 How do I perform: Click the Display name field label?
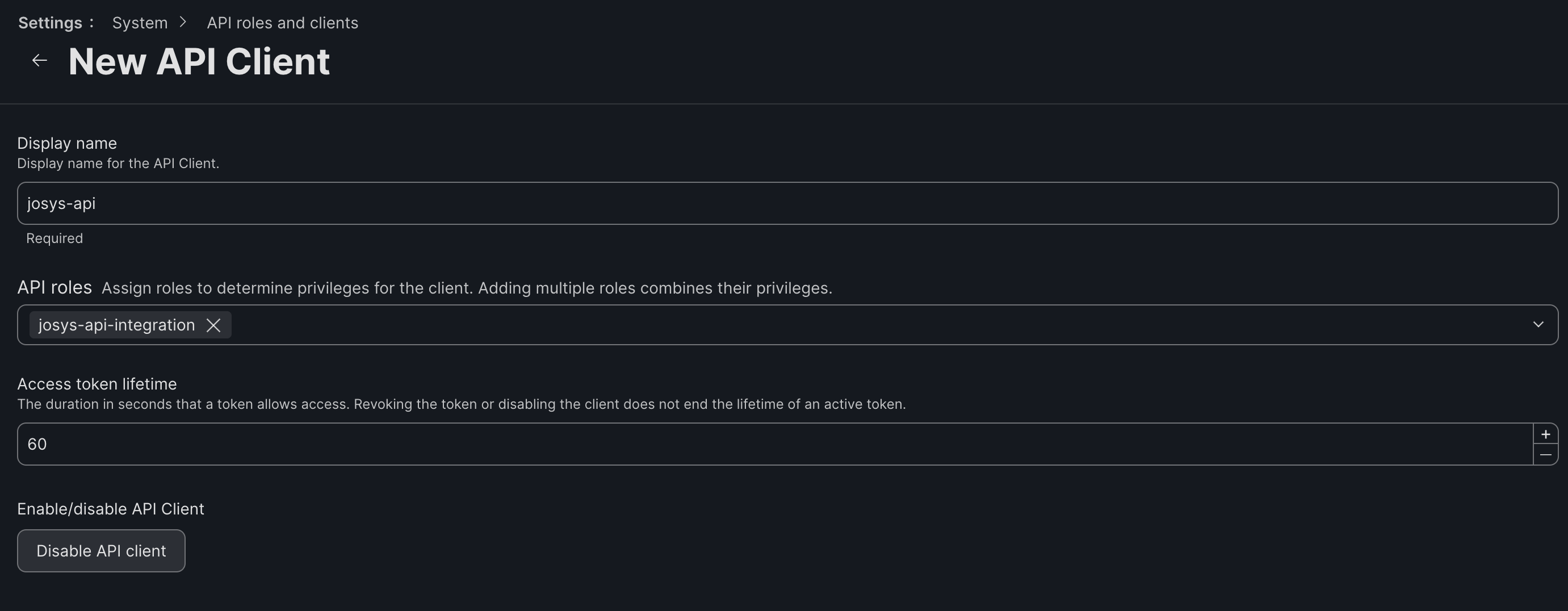pos(67,144)
